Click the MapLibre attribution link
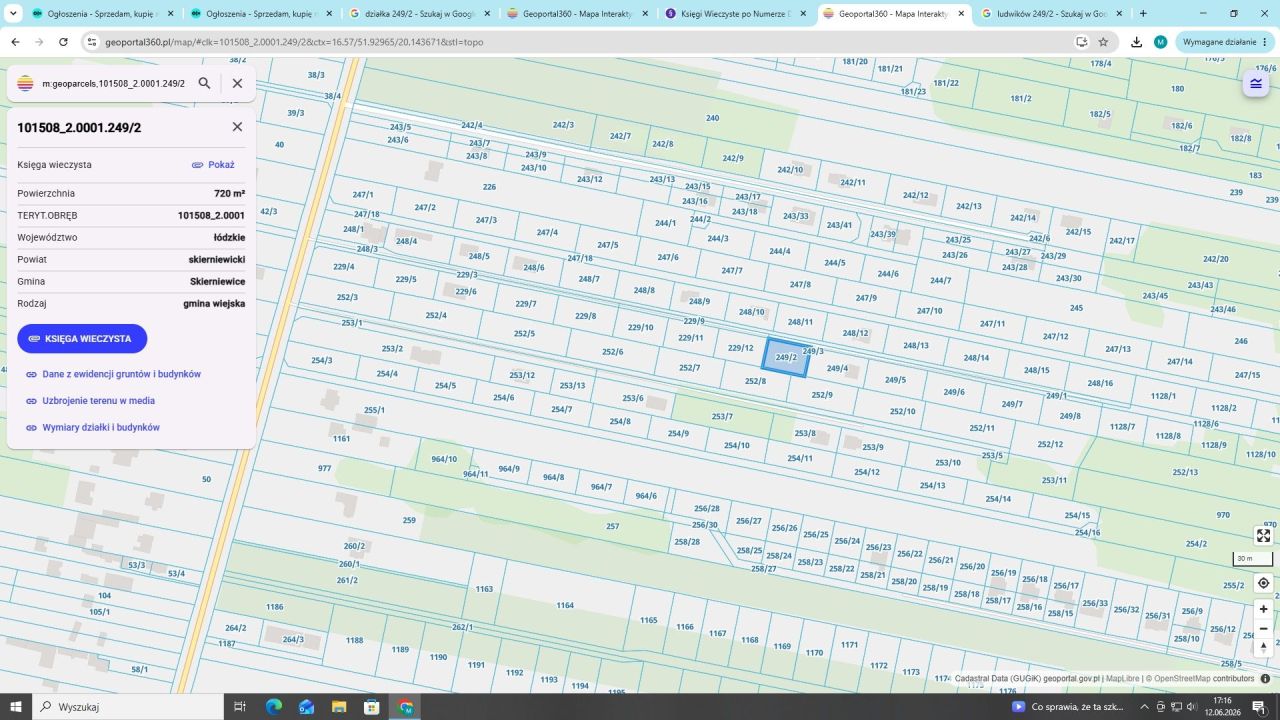The width and height of the screenshot is (1280, 720). click(1124, 678)
